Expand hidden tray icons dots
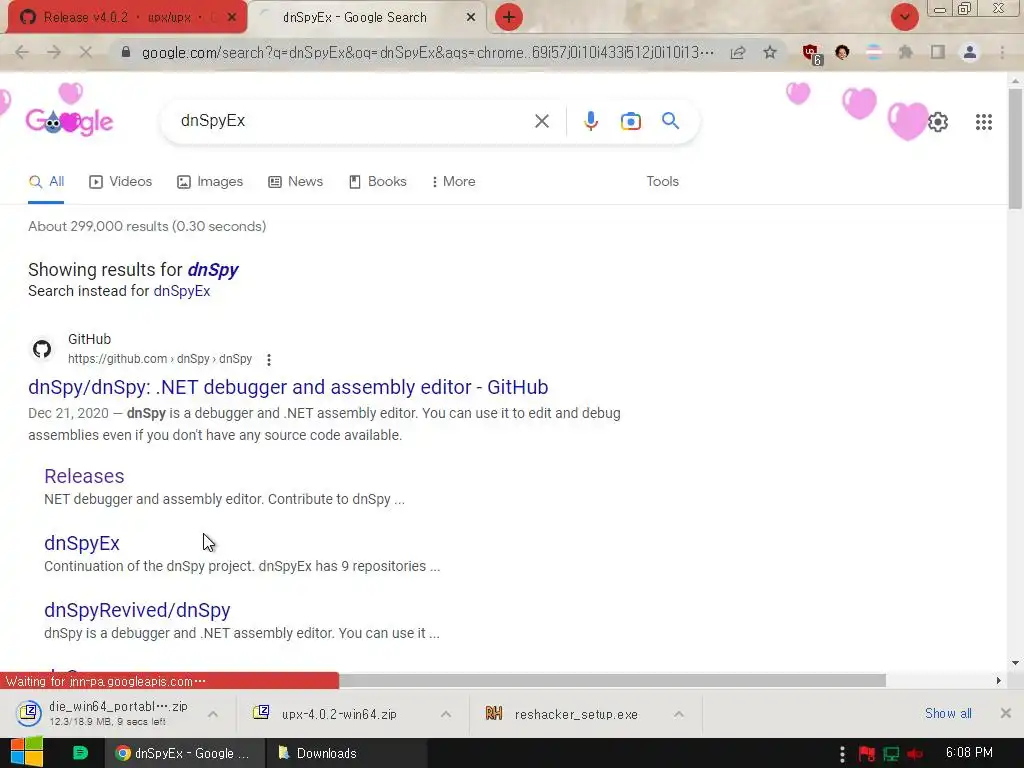The width and height of the screenshot is (1024, 768). [x=842, y=754]
